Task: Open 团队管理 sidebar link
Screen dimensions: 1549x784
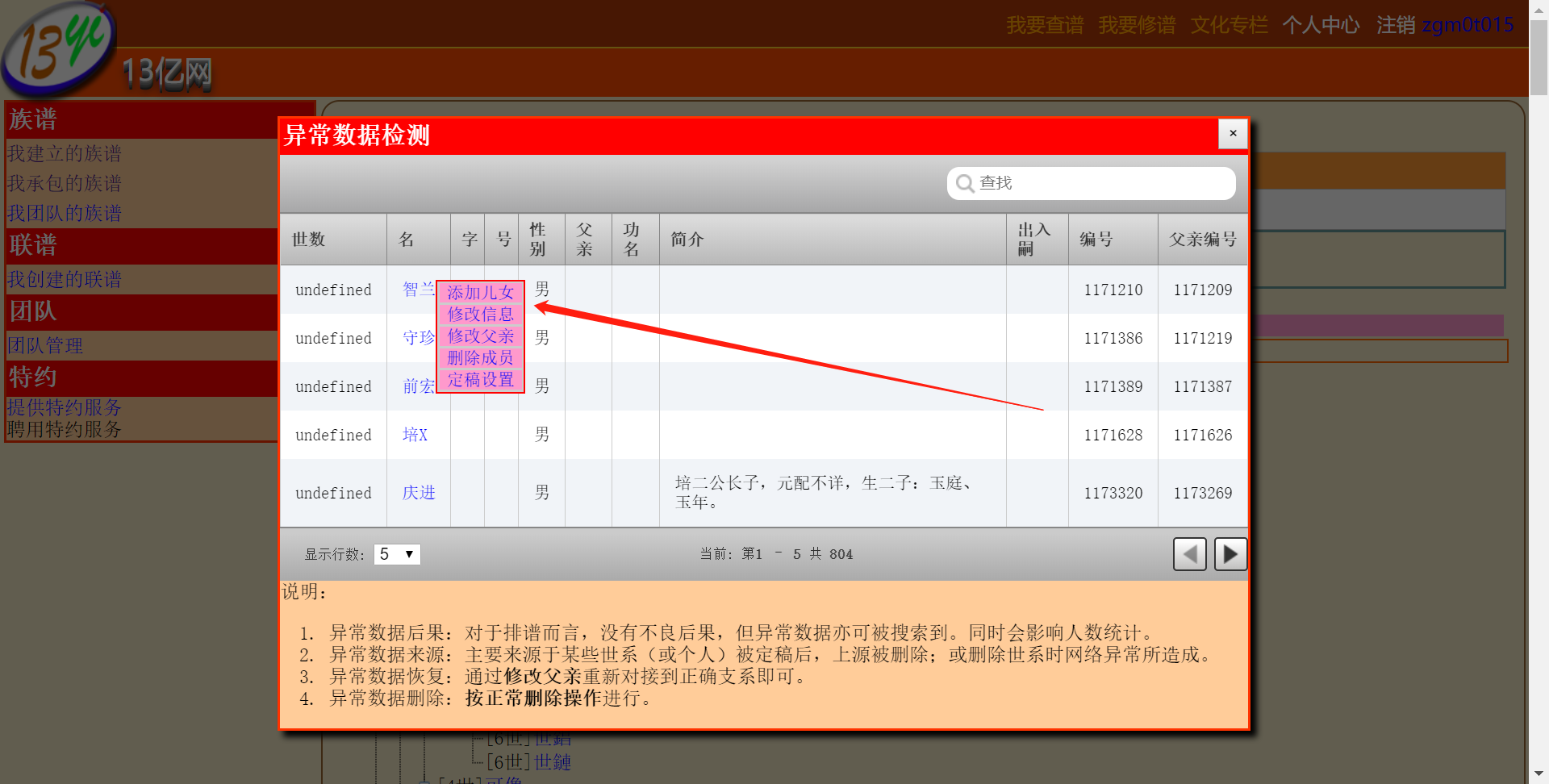Action: 45,345
